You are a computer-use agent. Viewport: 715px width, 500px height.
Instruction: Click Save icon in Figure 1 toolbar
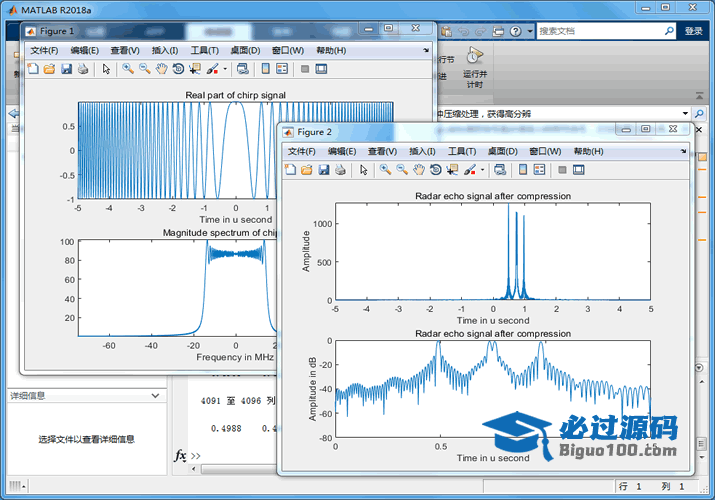click(67, 69)
